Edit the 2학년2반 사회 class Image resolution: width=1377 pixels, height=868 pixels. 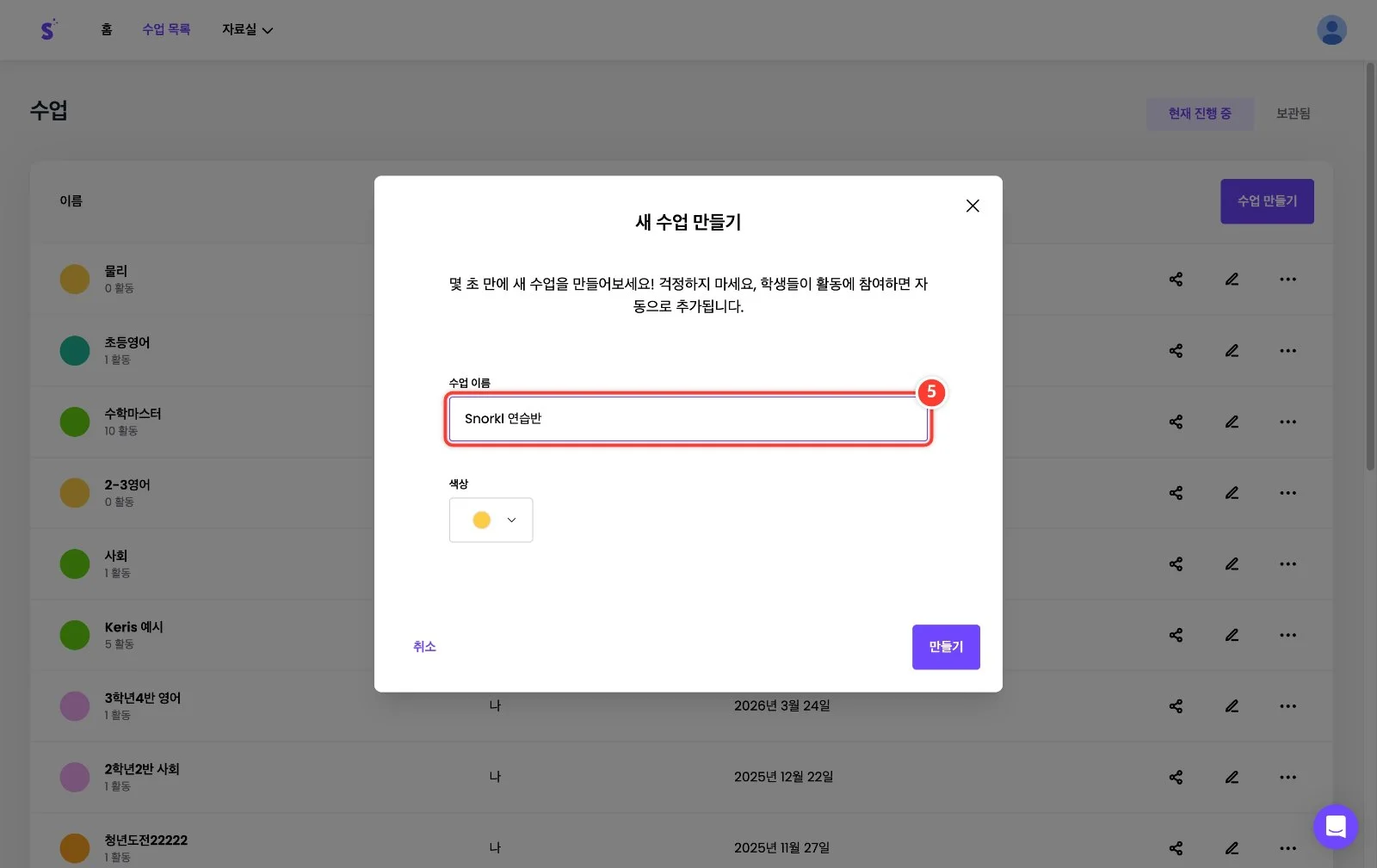tap(1232, 778)
